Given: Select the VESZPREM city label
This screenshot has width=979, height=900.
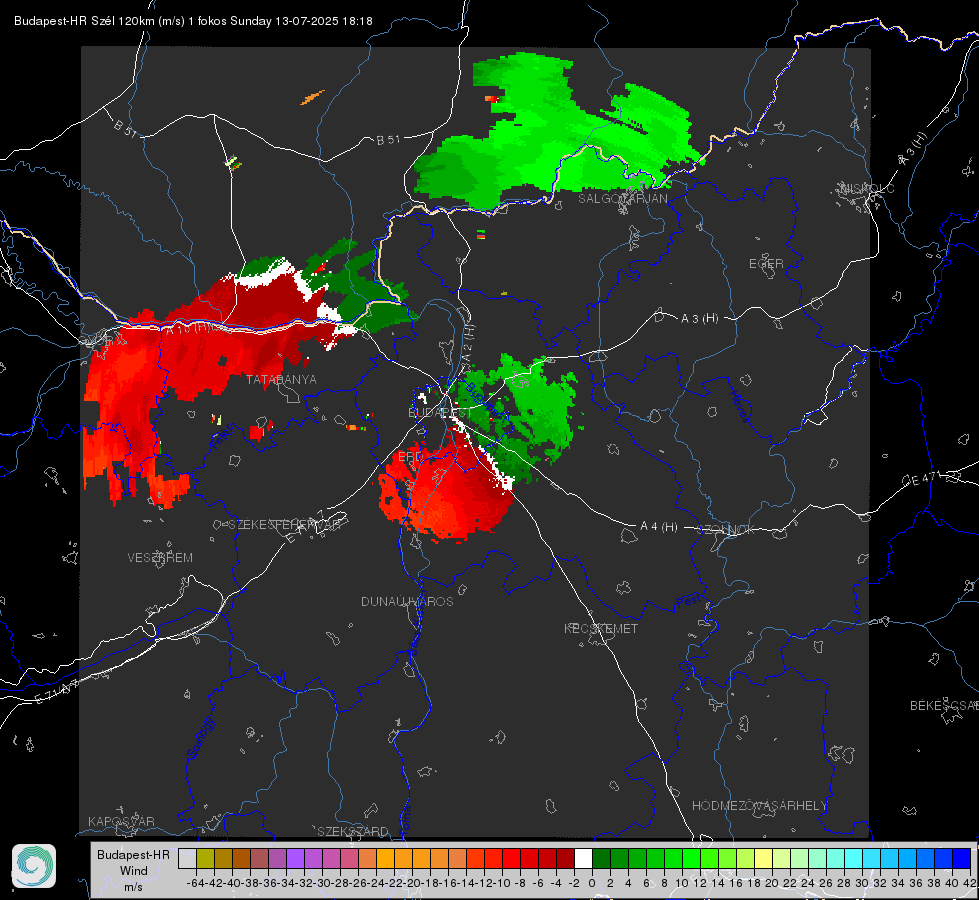Looking at the screenshot, I should [160, 558].
